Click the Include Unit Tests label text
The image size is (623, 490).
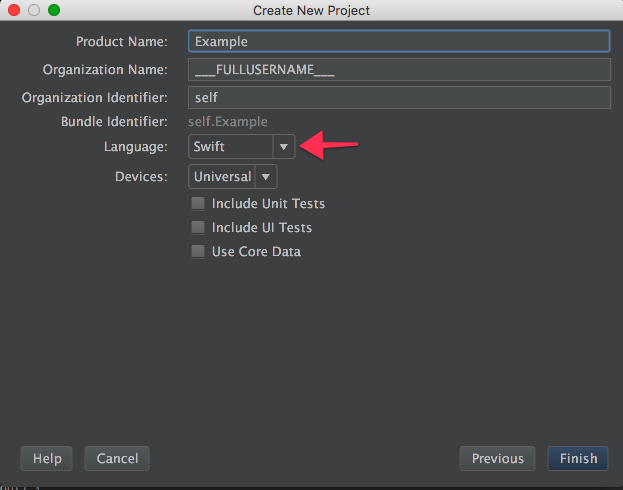point(268,204)
